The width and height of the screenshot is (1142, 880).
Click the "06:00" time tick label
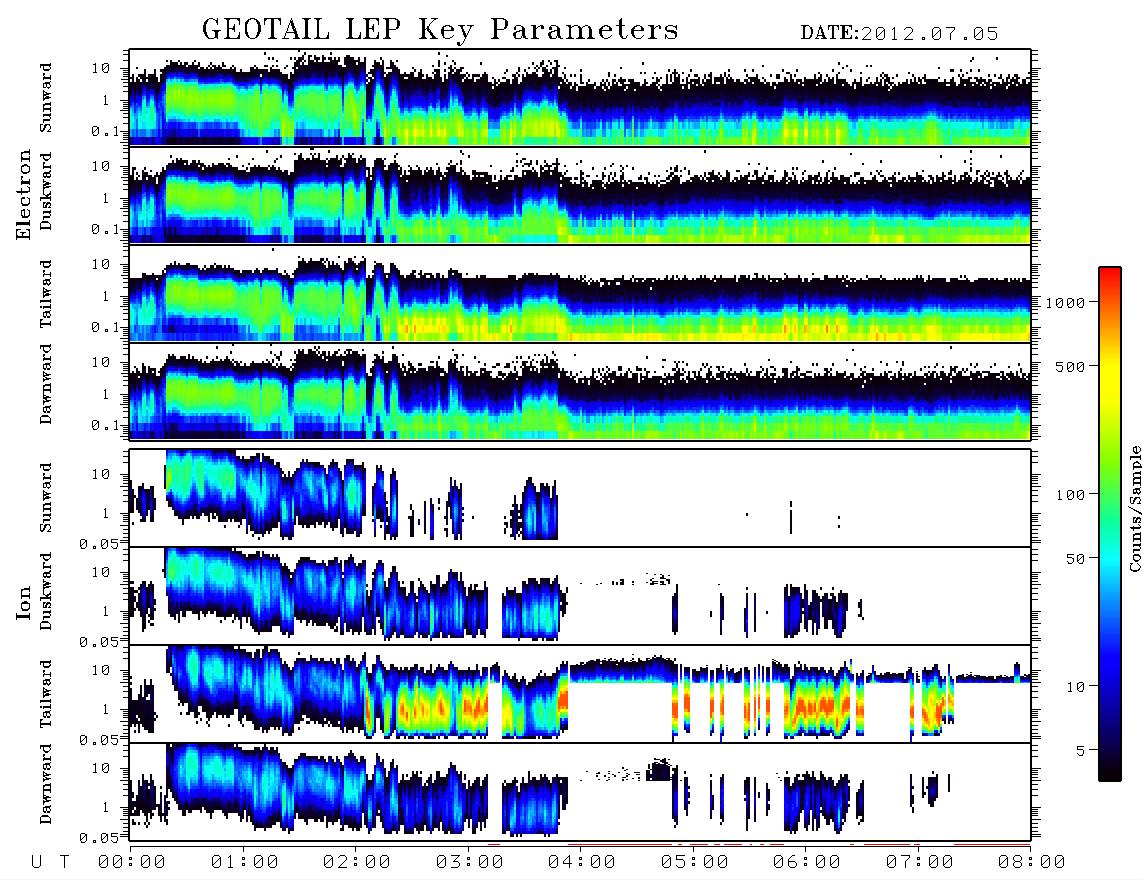click(807, 863)
